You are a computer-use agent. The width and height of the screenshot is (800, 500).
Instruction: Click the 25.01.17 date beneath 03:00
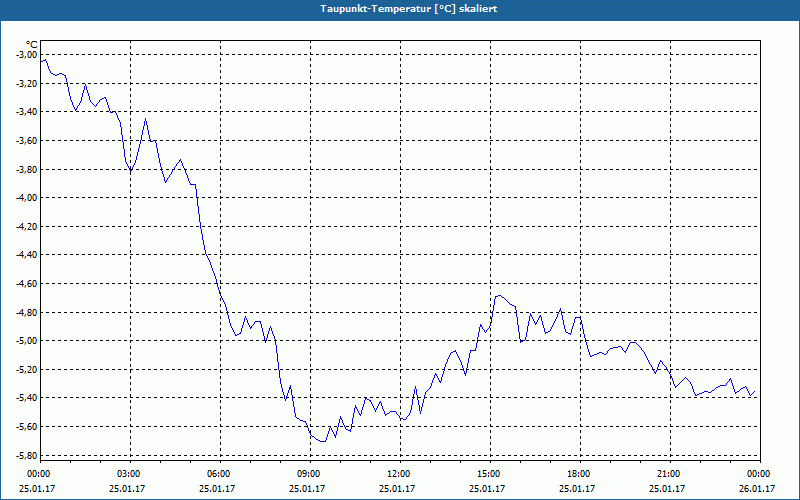click(x=127, y=488)
